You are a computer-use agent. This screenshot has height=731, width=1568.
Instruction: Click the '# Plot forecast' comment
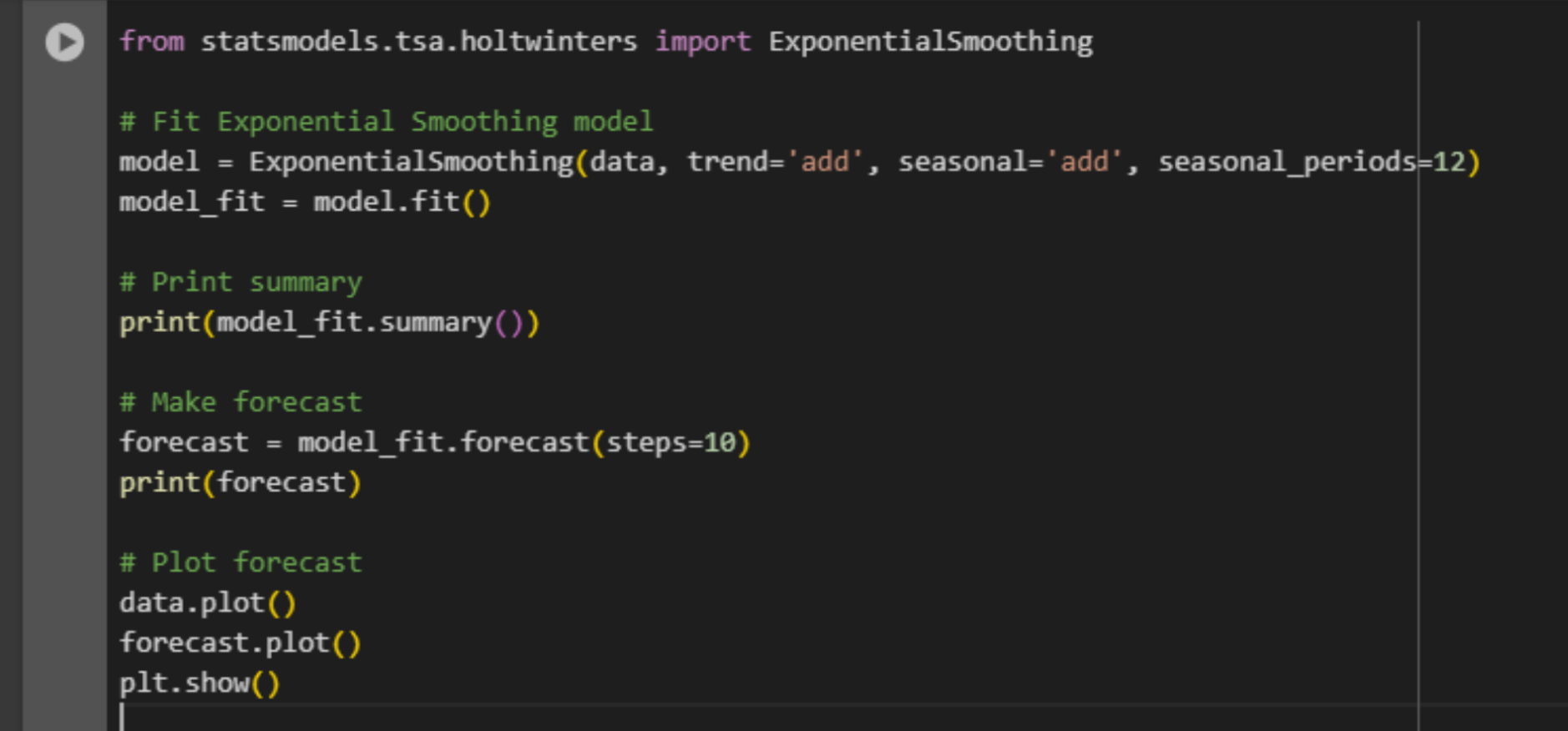pos(240,562)
